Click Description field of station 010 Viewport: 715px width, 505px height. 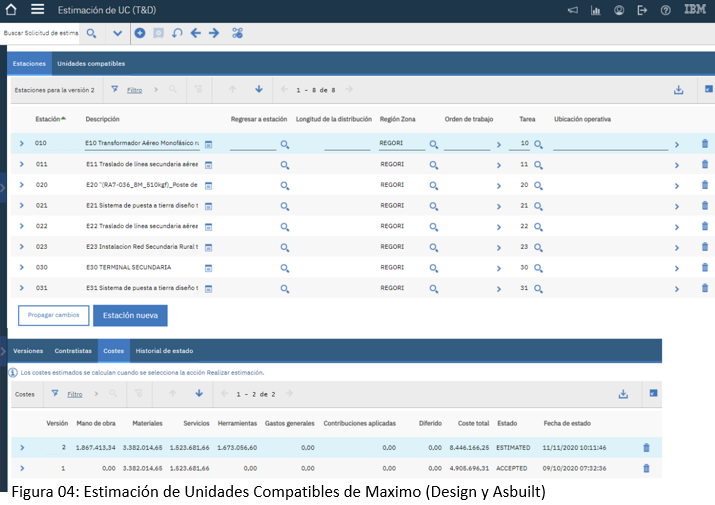142,143
